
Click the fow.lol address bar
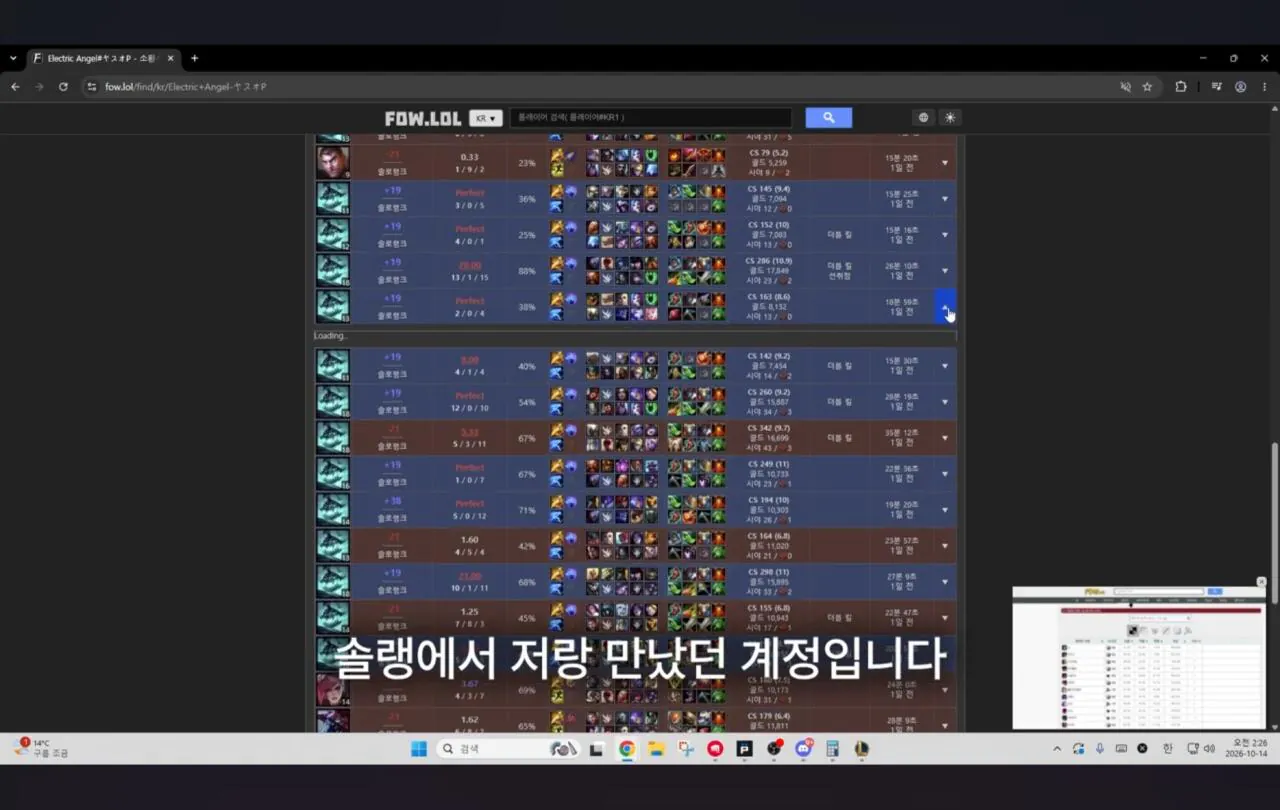click(600, 87)
